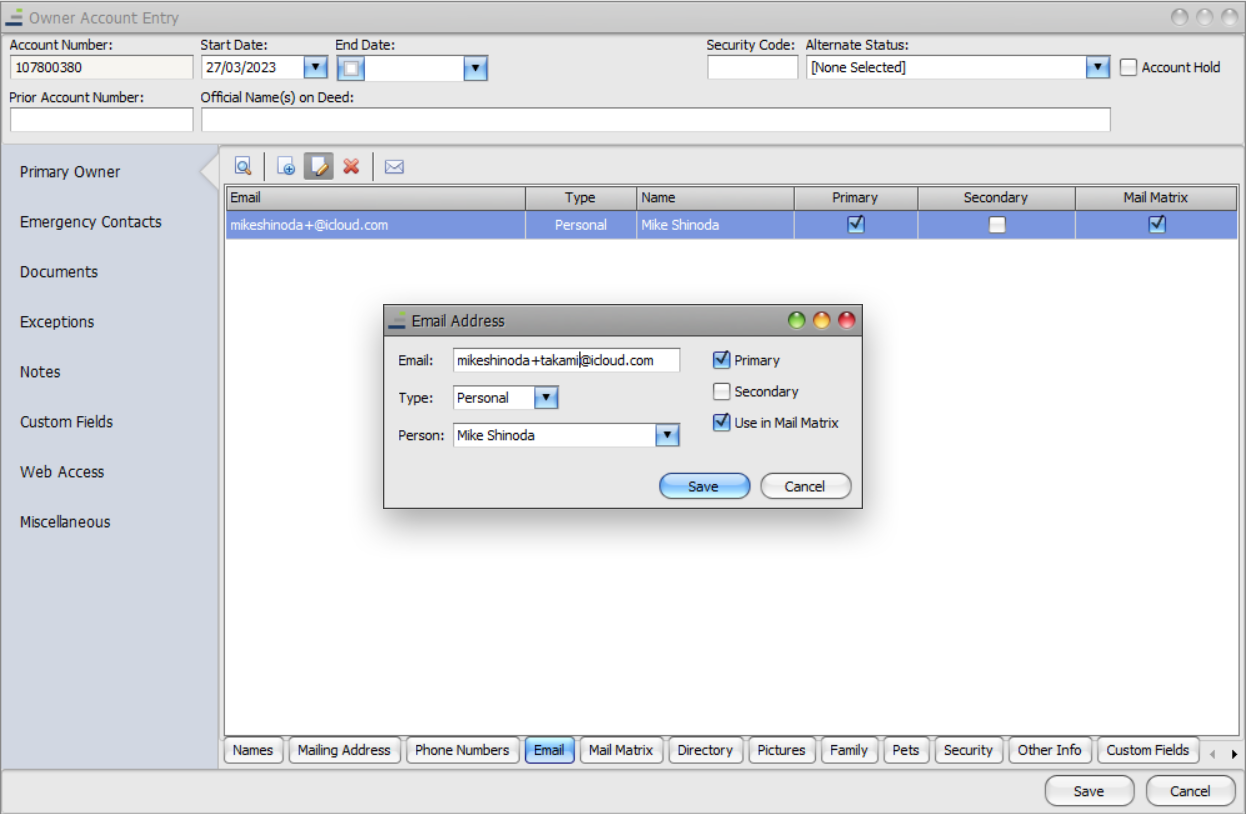Open the Start Date calendar dropdown
The width and height of the screenshot is (1246, 814).
click(x=315, y=68)
